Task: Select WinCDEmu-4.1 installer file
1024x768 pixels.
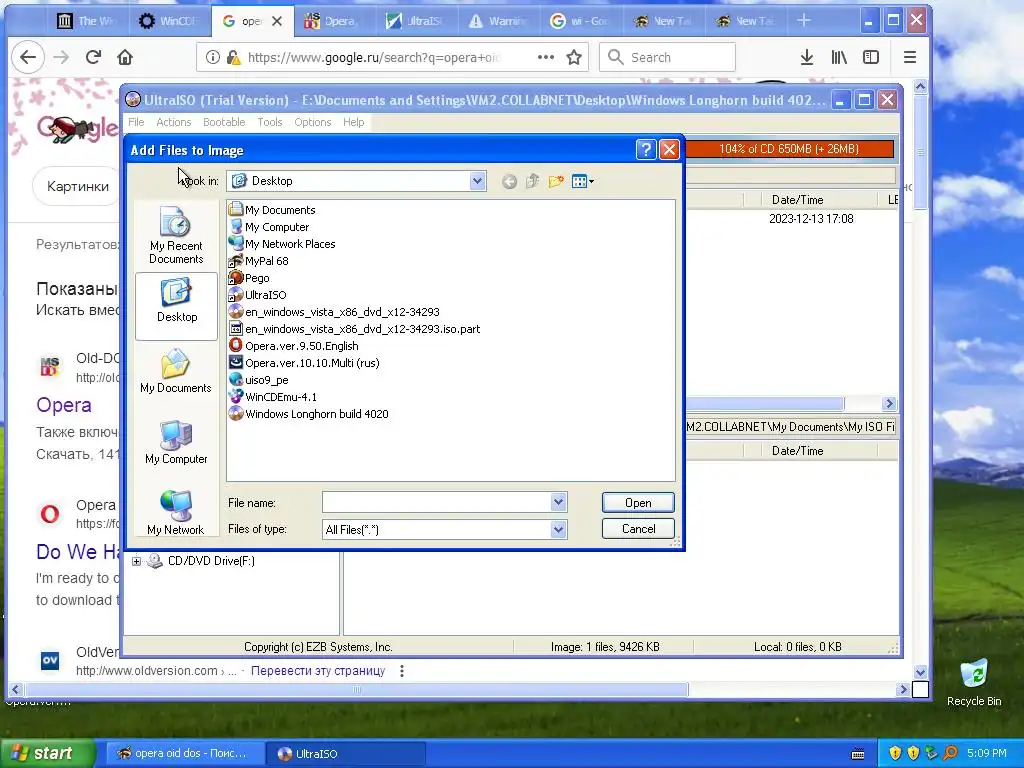Action: pyautogui.click(x=272, y=397)
